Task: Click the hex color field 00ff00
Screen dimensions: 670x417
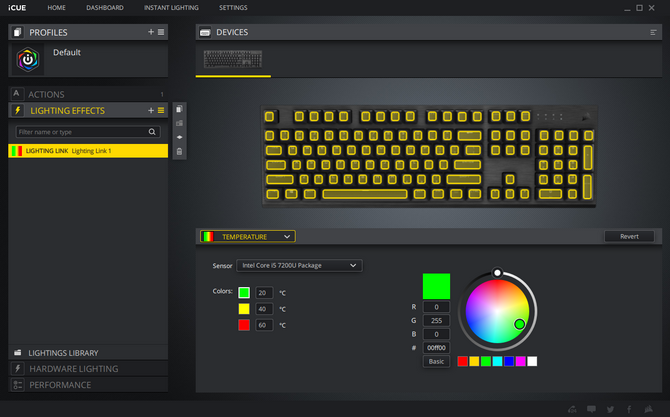Action: pyautogui.click(x=436, y=348)
